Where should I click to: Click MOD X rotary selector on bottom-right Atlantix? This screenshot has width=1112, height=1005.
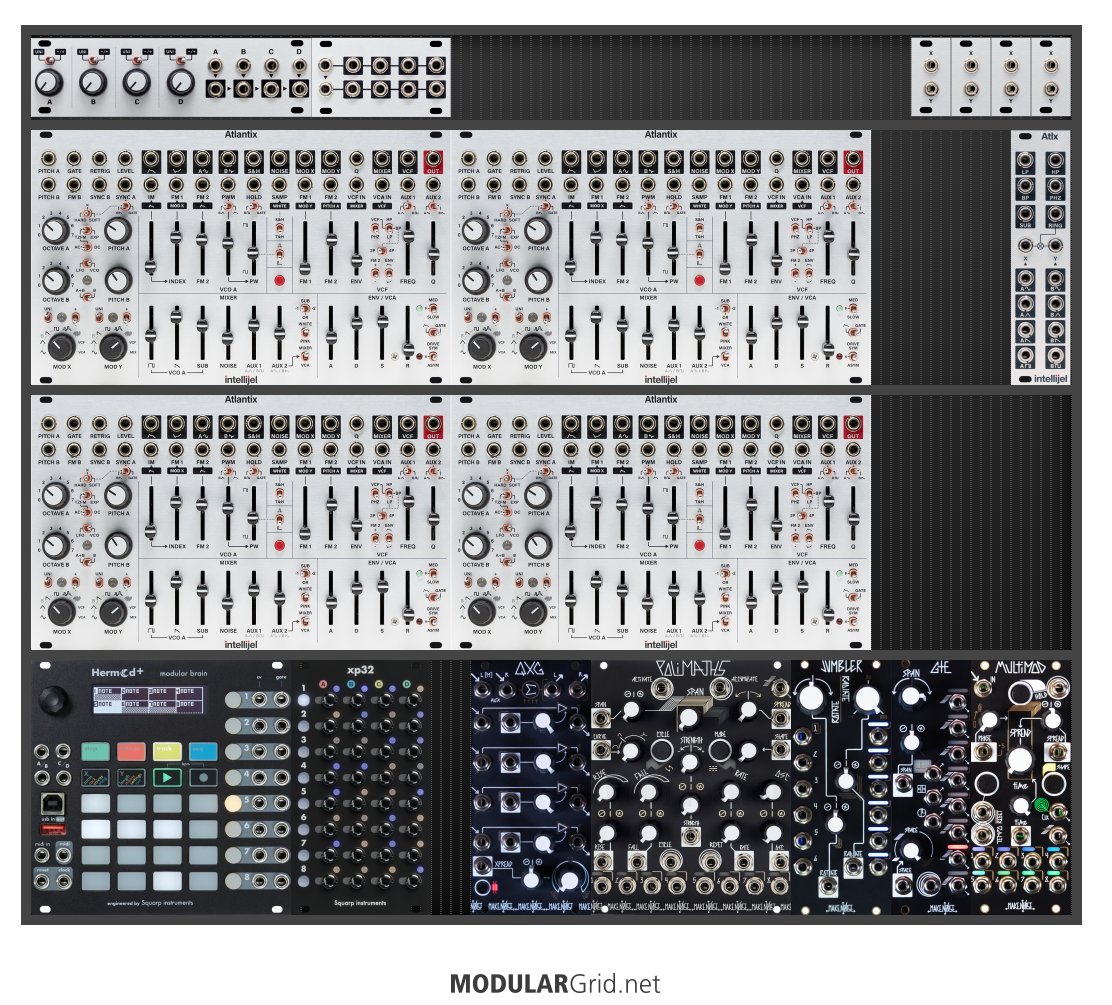tap(482, 612)
